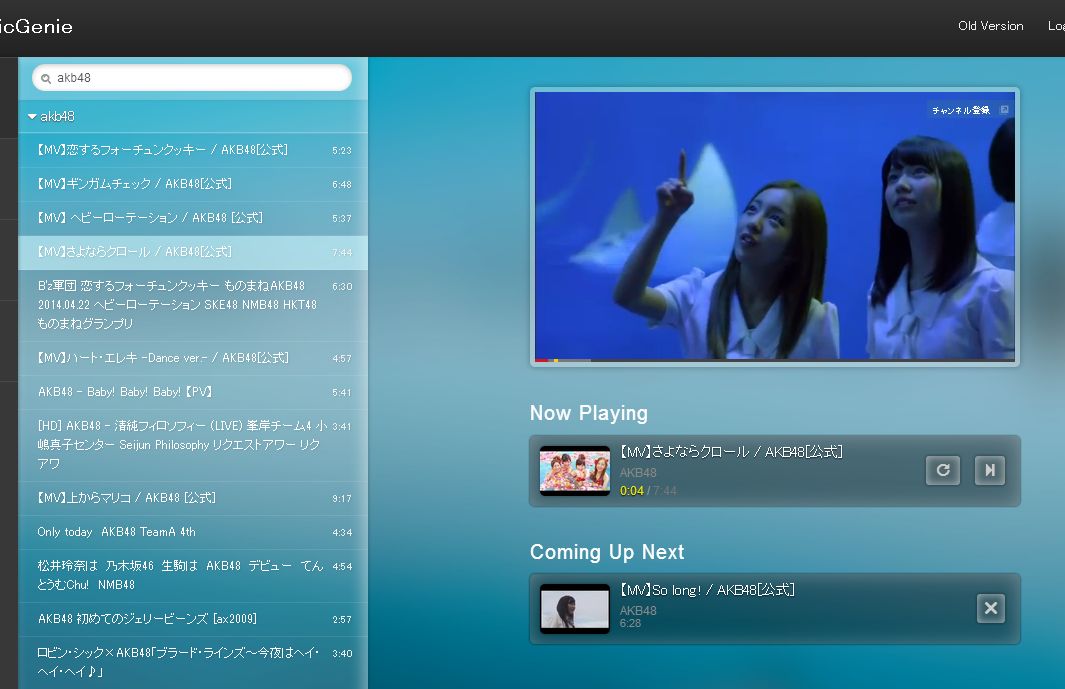Open the Old Version link
The image size is (1065, 689).
[x=990, y=26]
